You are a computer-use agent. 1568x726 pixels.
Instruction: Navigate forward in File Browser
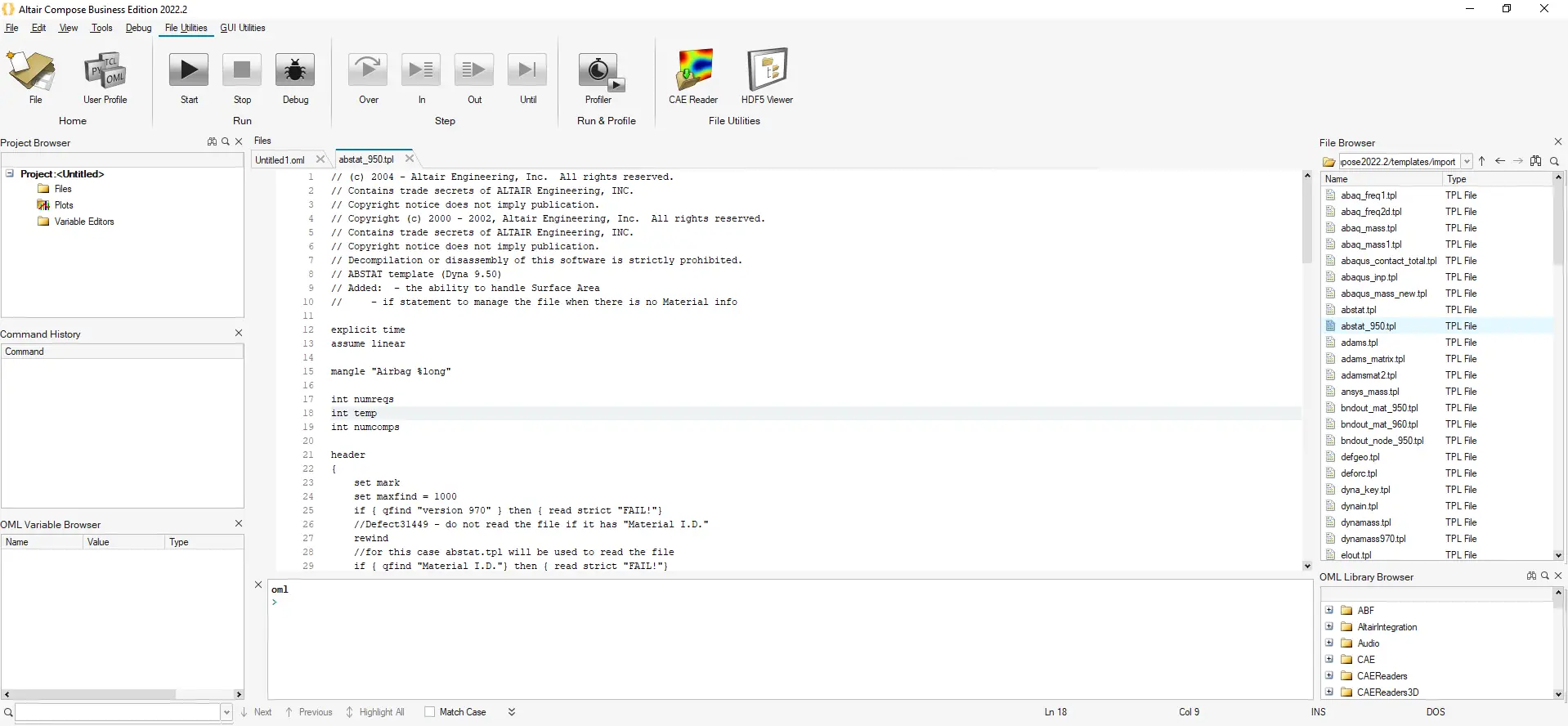click(1518, 161)
